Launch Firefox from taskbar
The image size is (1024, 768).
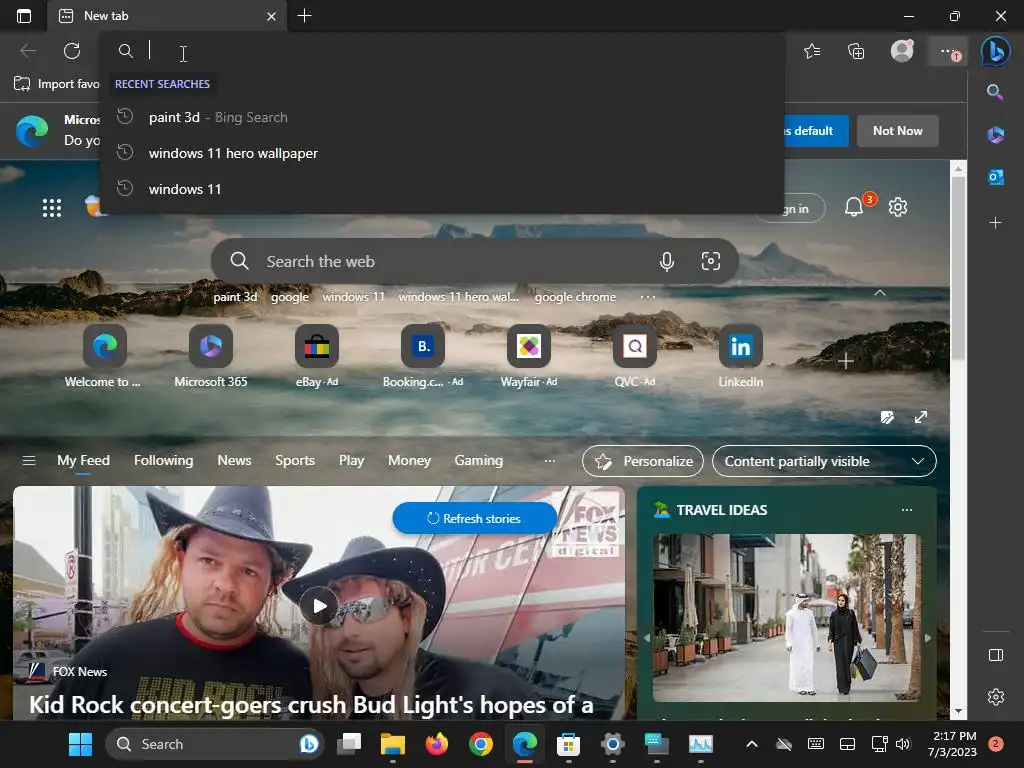pos(437,744)
